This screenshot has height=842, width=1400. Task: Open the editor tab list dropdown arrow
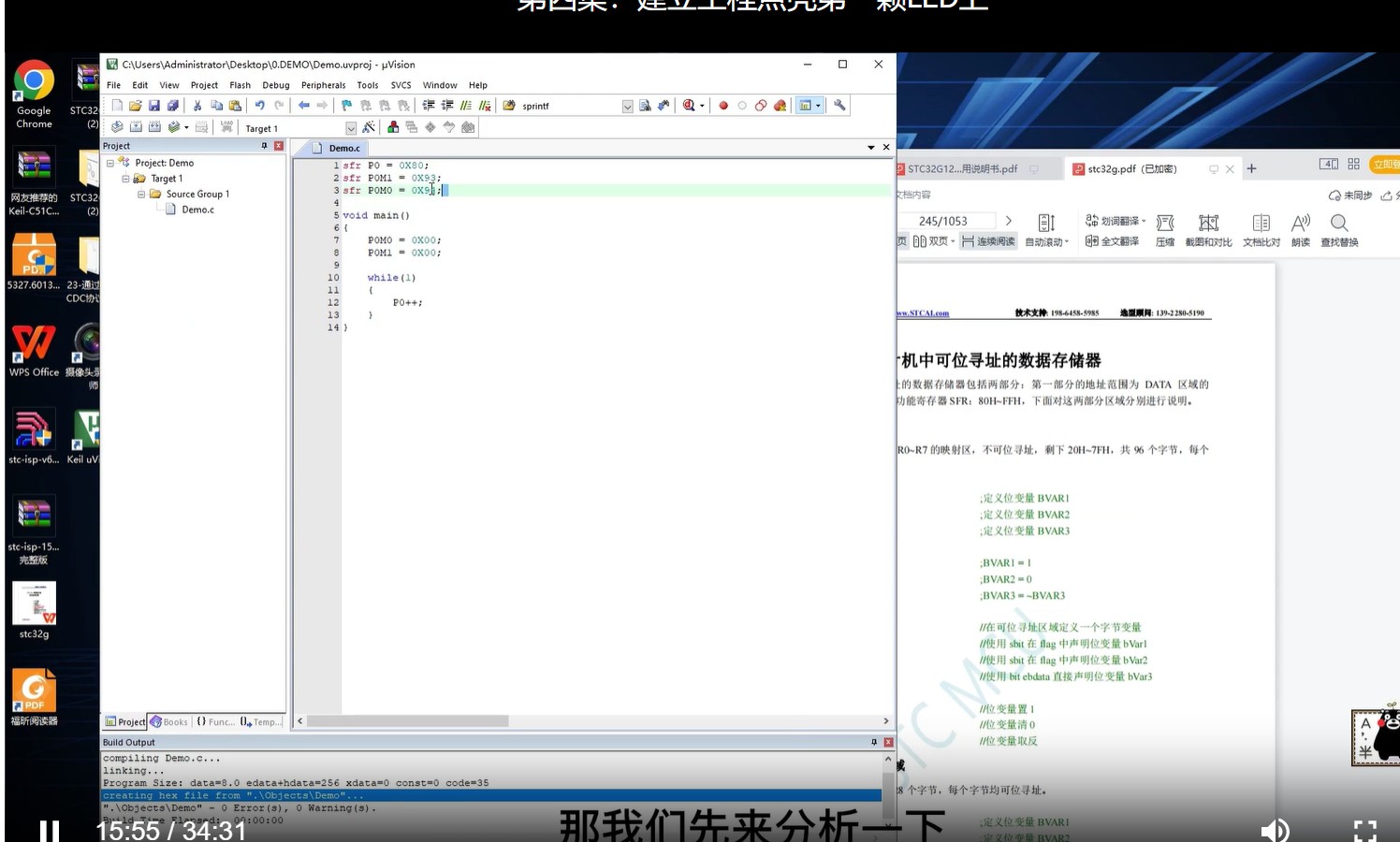(871, 148)
